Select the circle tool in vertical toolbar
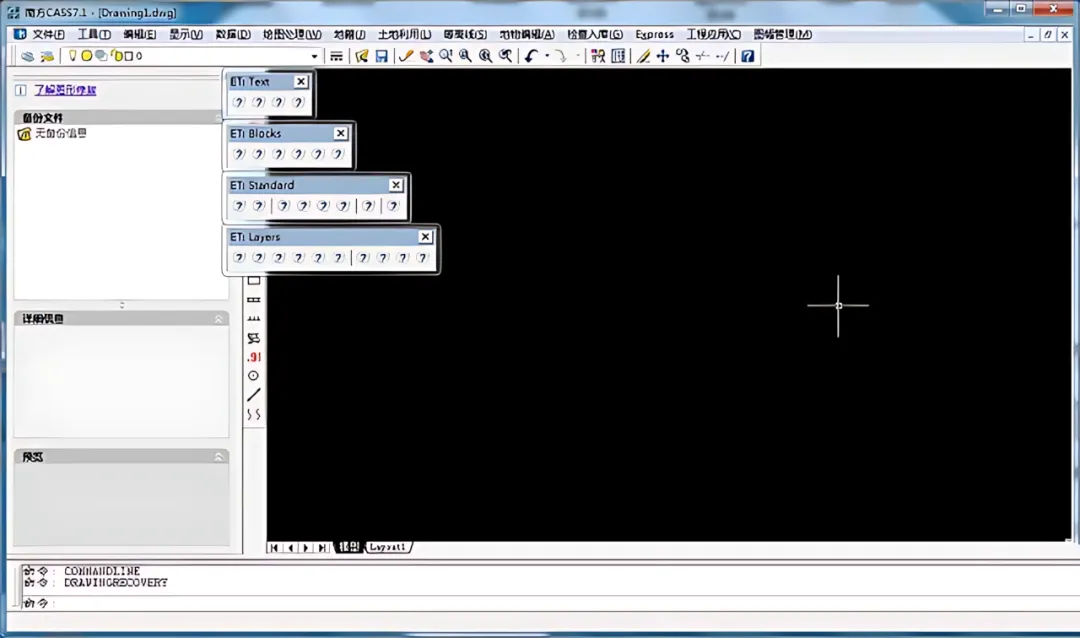 coord(253,375)
